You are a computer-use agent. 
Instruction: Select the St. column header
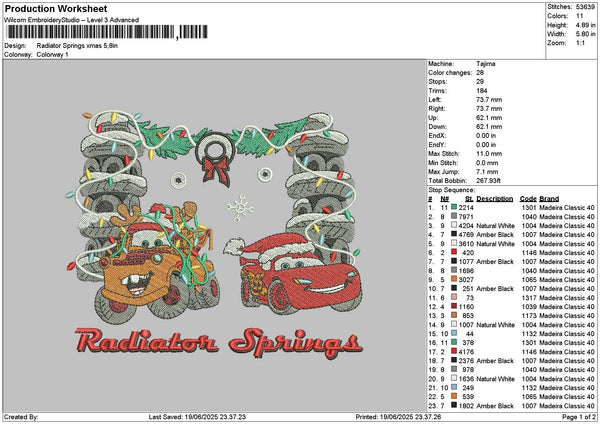coord(469,199)
